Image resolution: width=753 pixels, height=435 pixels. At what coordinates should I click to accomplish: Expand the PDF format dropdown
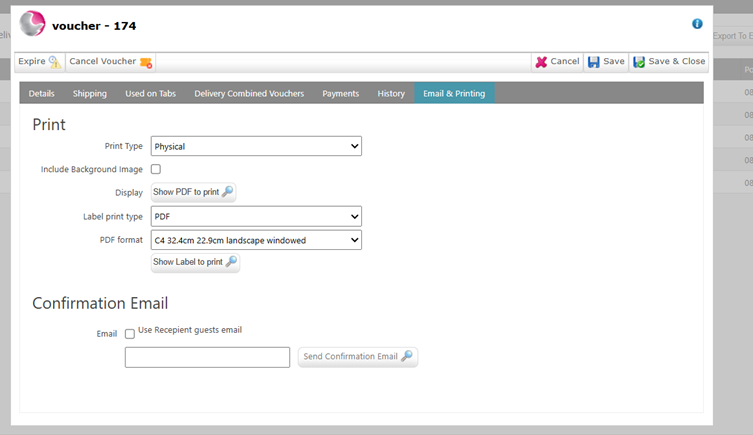(256, 240)
